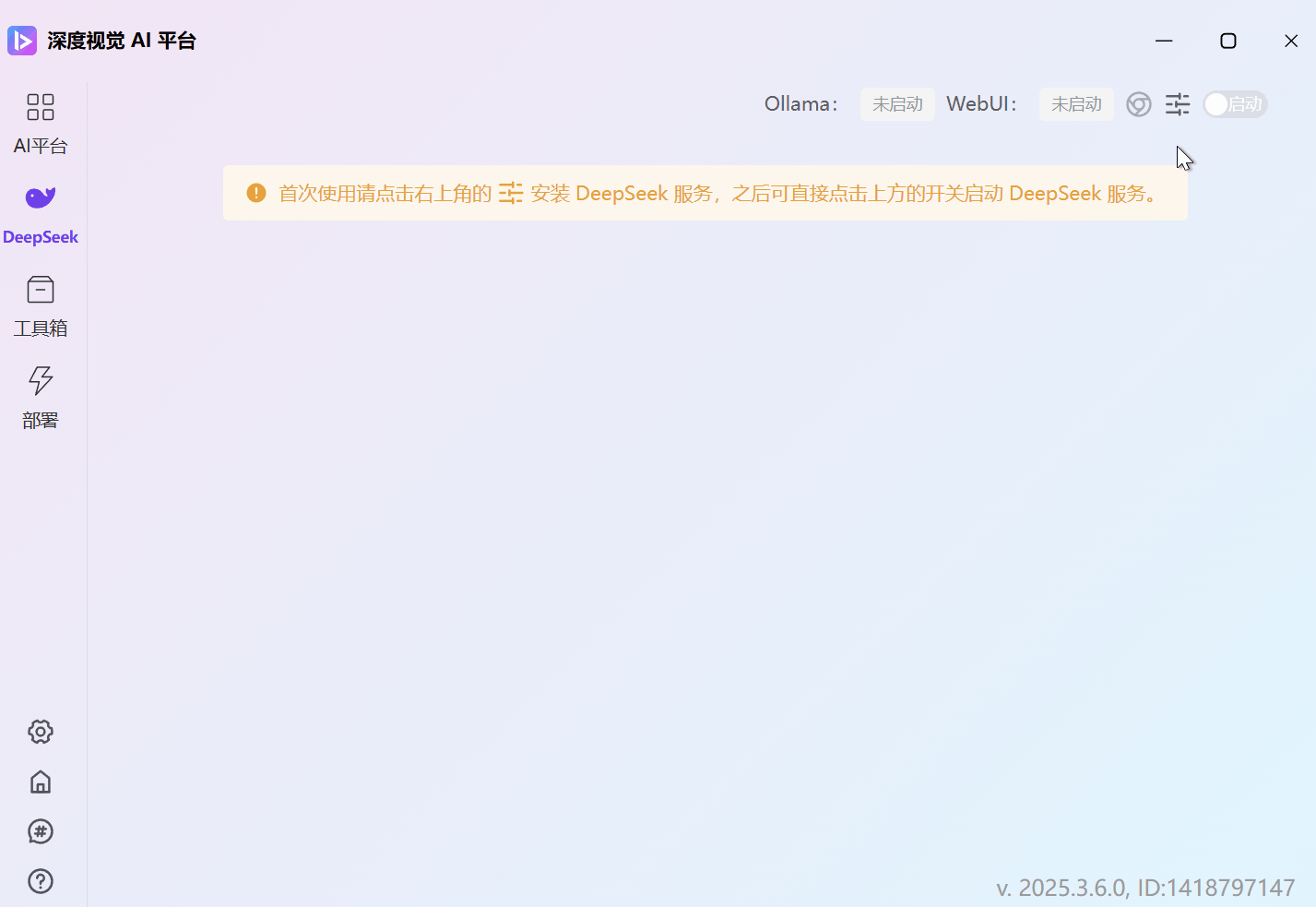Click the Ollama: label

click(x=801, y=104)
